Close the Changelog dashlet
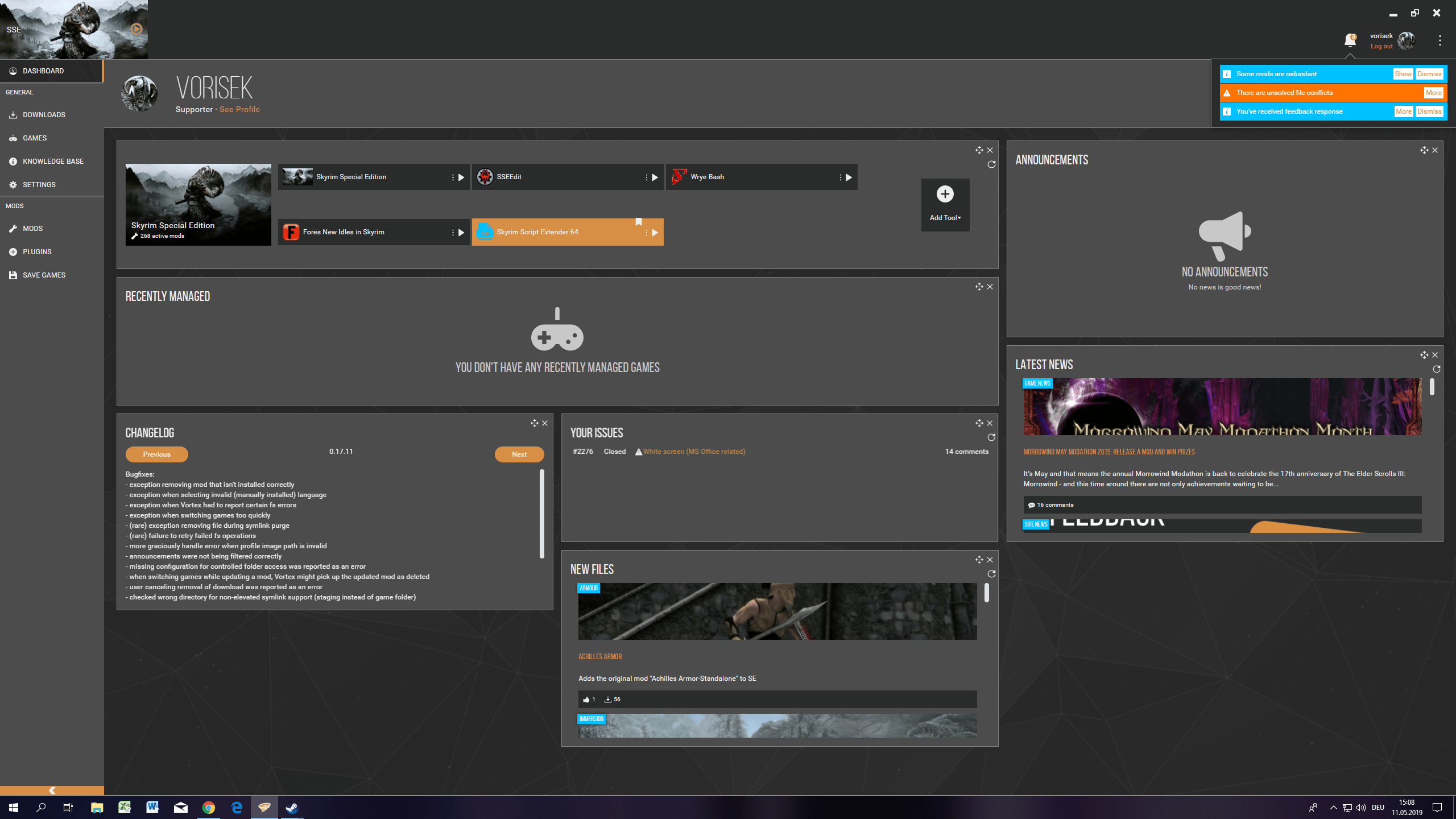Screen dimensions: 1456x819 (x=545, y=423)
